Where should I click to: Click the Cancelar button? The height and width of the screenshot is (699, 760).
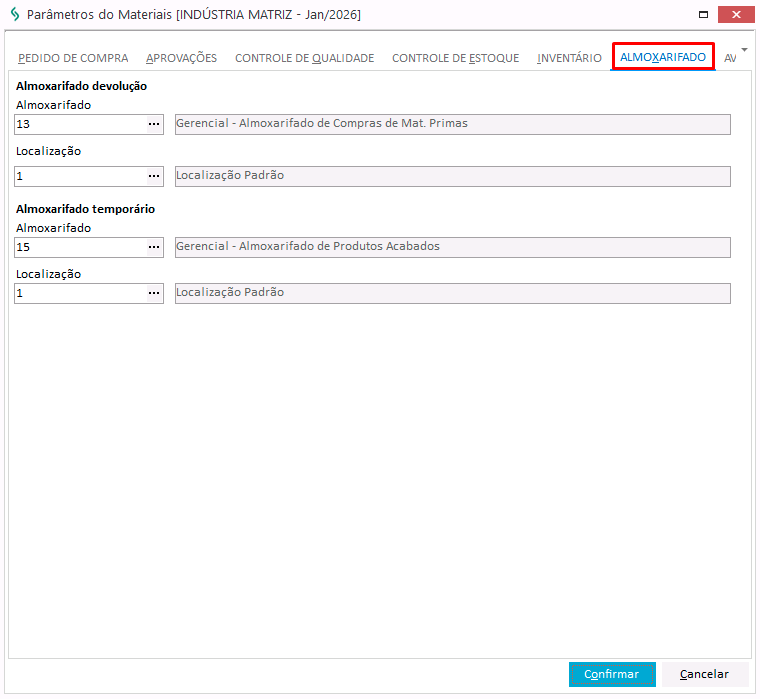click(x=704, y=674)
